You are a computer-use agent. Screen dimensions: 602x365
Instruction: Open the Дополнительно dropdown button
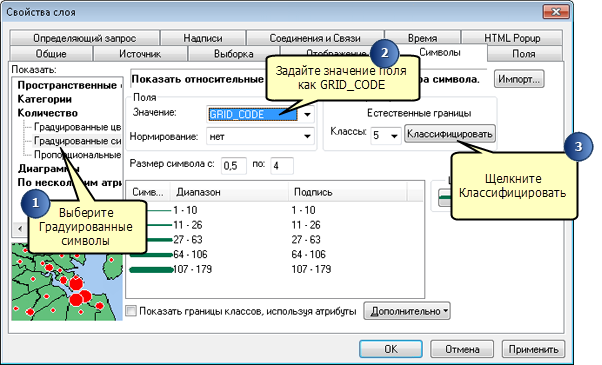pos(407,311)
